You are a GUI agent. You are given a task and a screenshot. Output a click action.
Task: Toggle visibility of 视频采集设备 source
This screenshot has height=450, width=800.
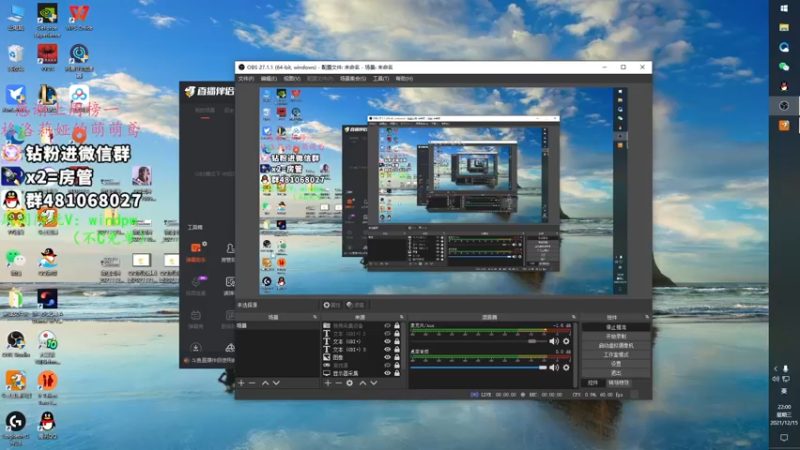point(387,326)
